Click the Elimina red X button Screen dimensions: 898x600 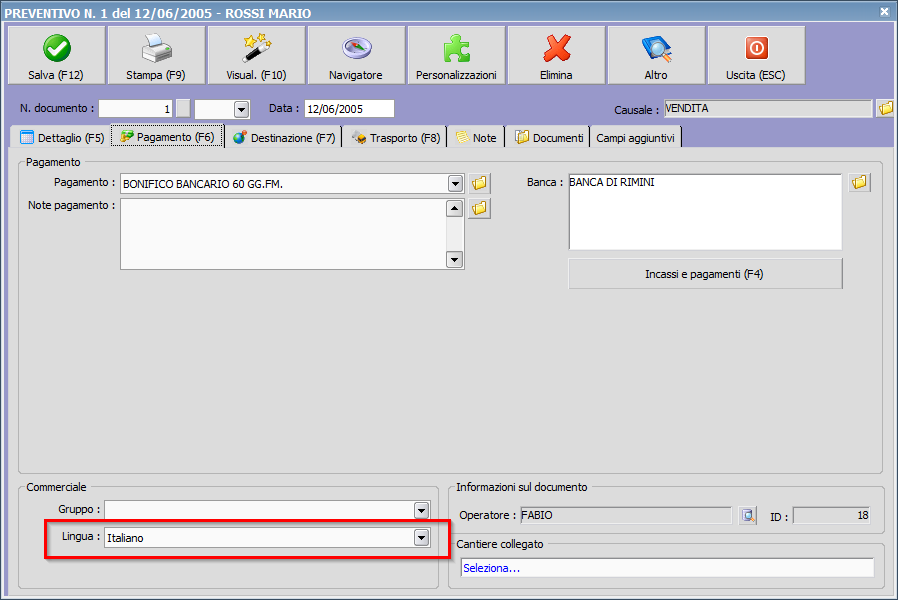click(556, 56)
